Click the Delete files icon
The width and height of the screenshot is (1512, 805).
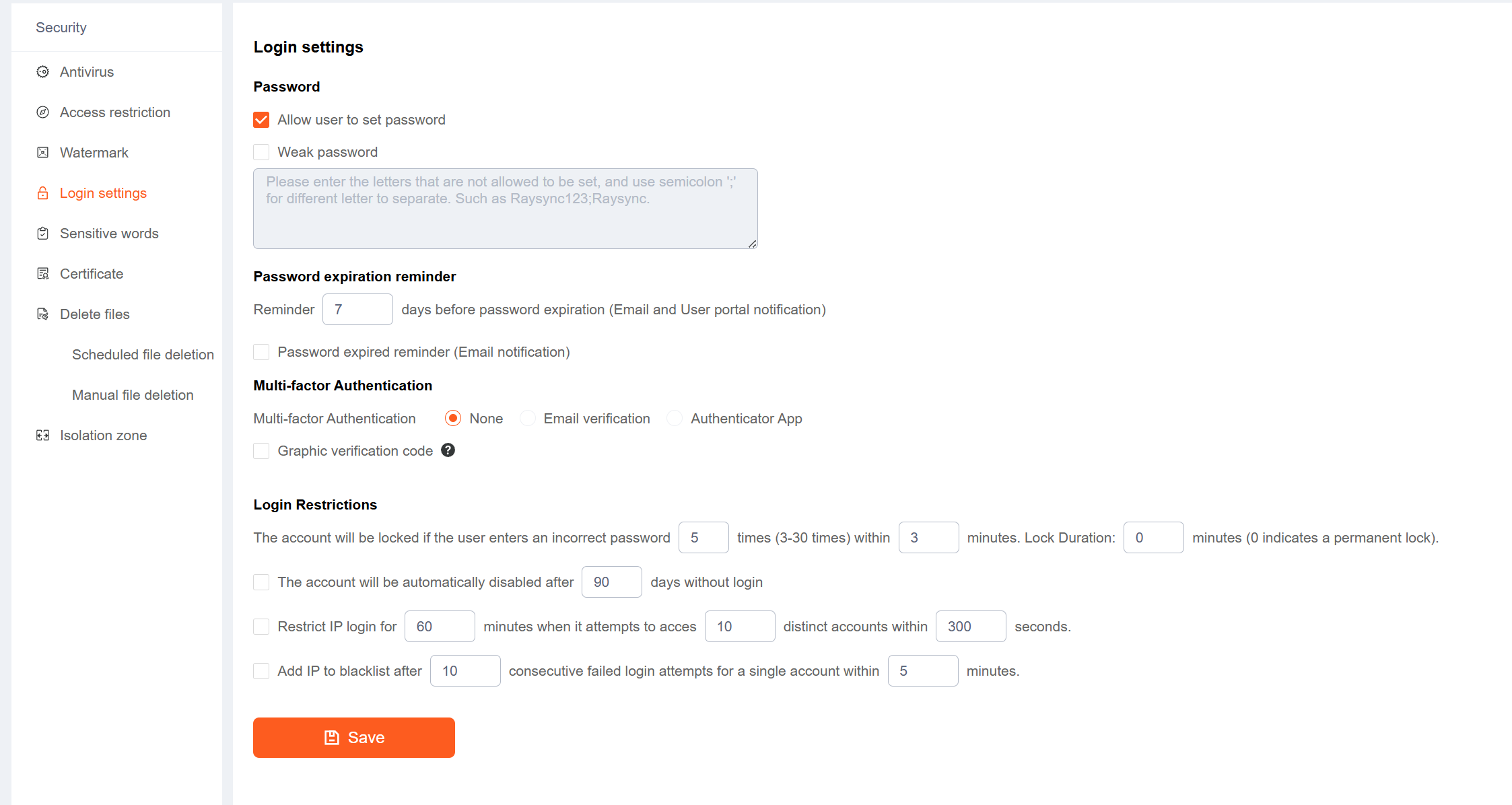pos(43,314)
